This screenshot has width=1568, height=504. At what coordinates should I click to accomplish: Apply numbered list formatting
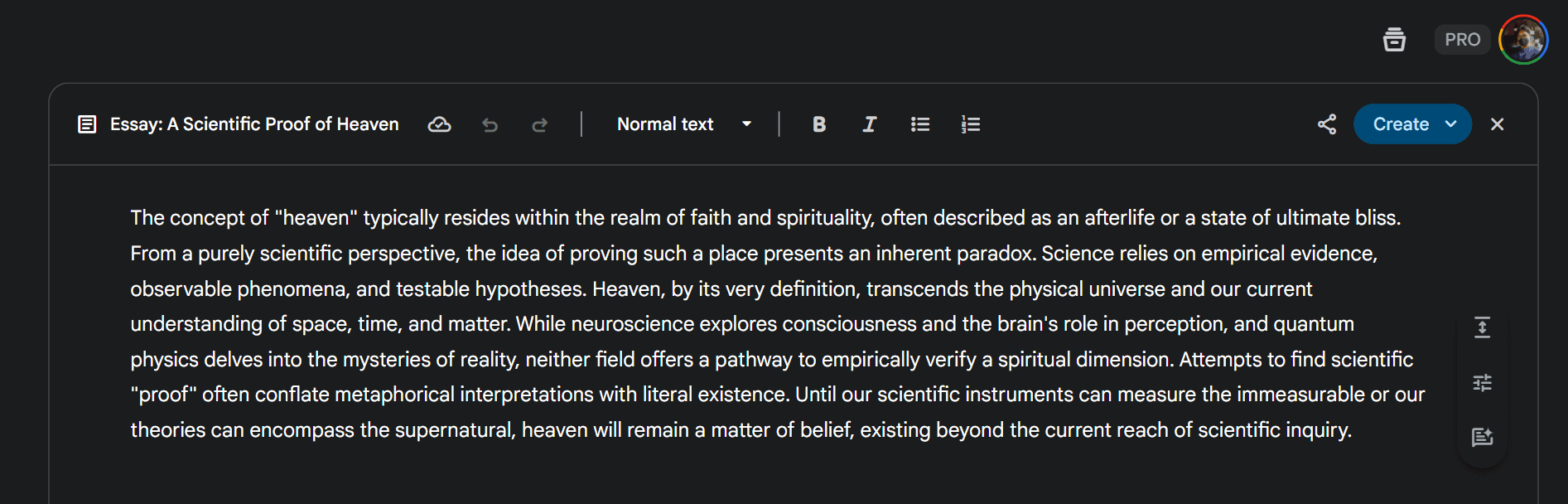click(971, 124)
